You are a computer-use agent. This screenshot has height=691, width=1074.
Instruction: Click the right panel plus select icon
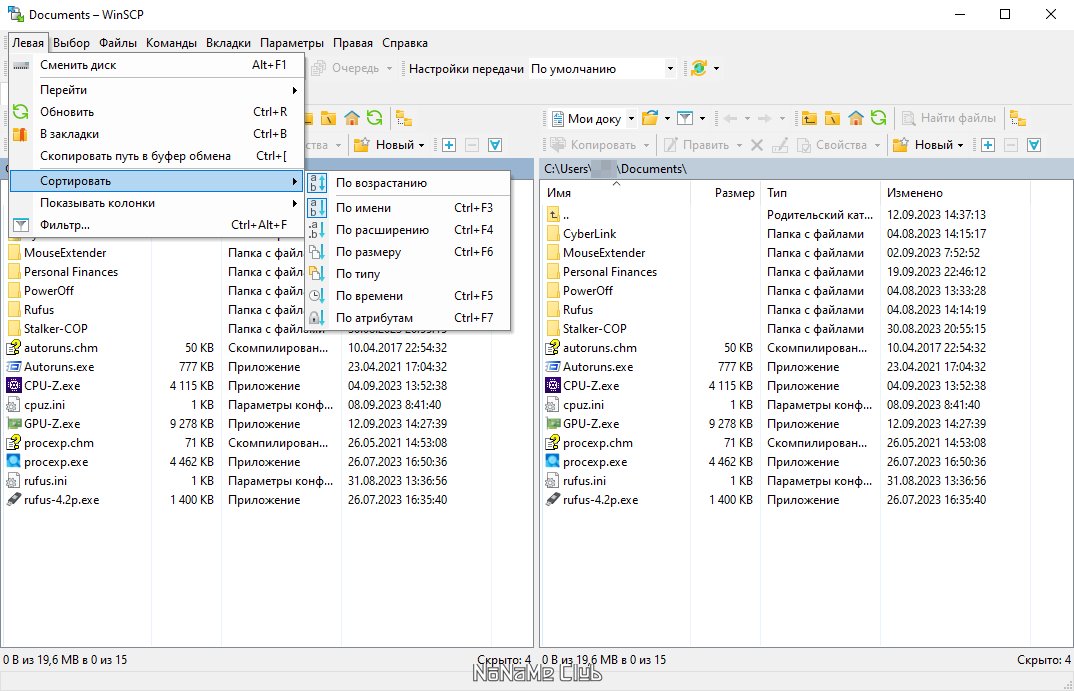pos(988,145)
